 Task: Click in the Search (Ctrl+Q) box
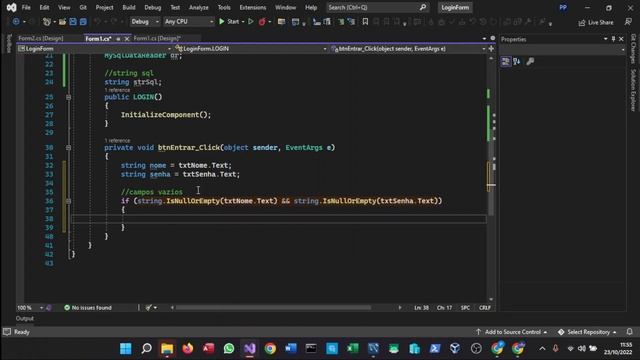[377, 7]
